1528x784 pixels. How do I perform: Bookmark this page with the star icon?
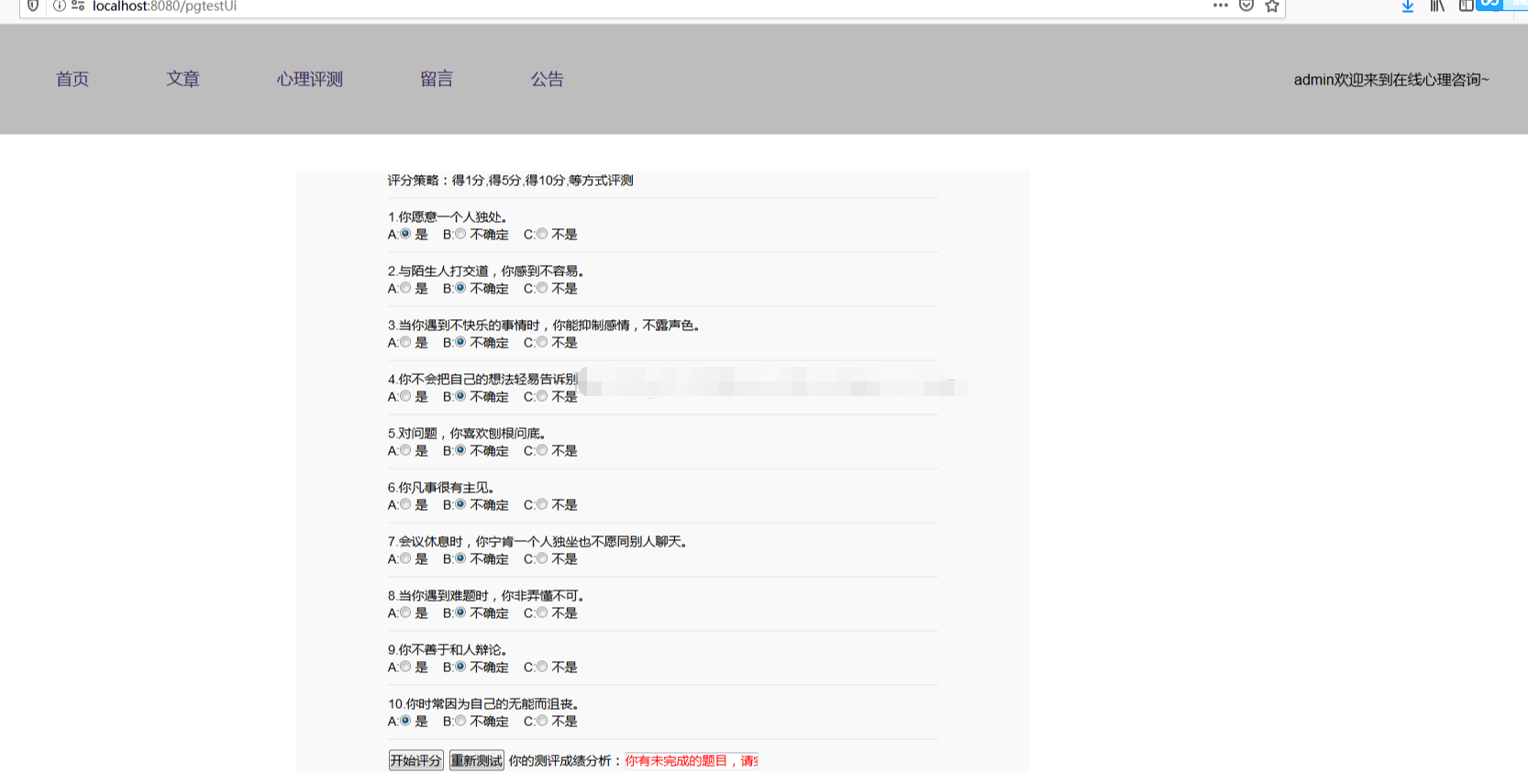[1272, 6]
